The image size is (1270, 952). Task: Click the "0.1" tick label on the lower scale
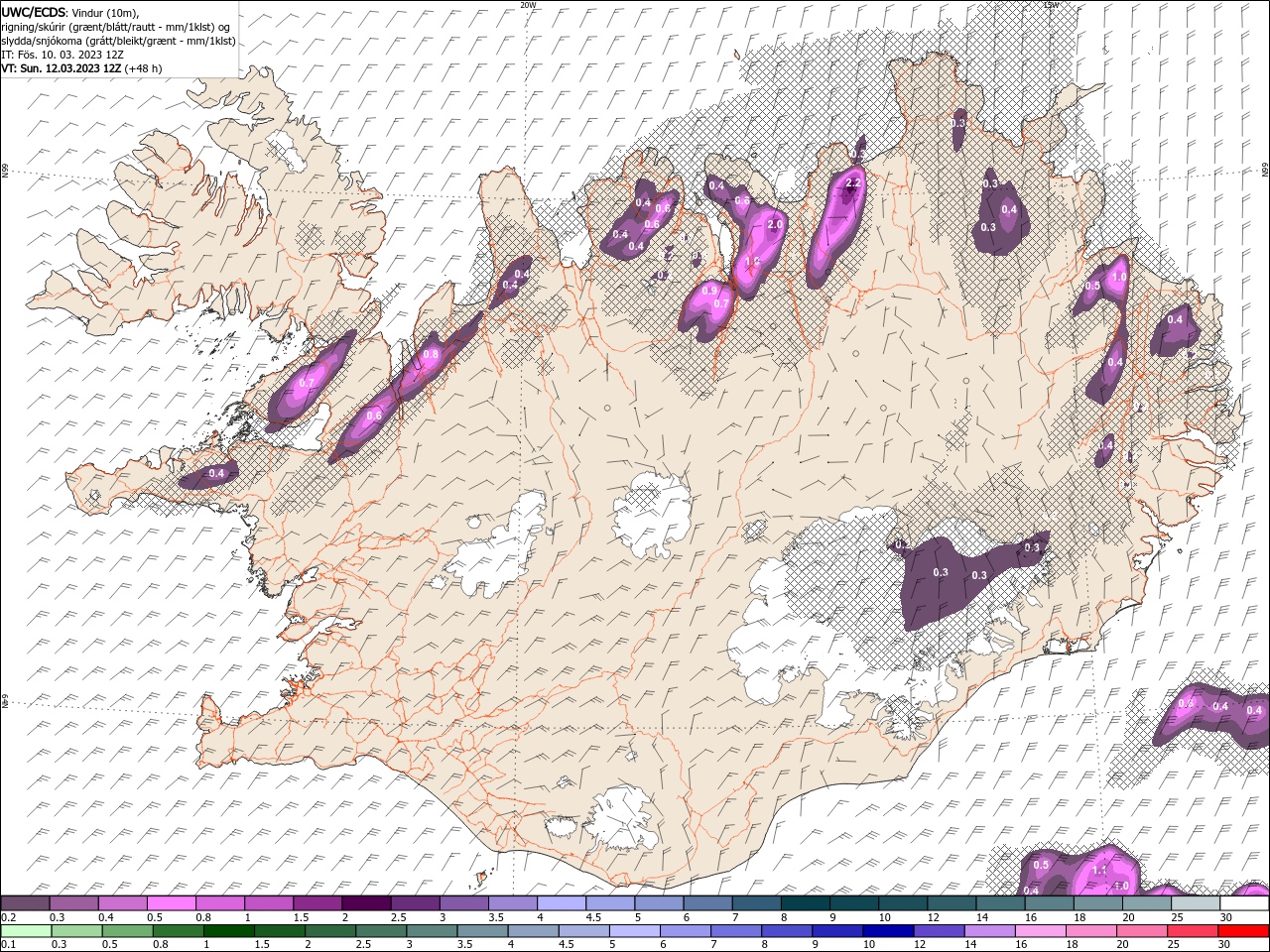(x=8, y=944)
